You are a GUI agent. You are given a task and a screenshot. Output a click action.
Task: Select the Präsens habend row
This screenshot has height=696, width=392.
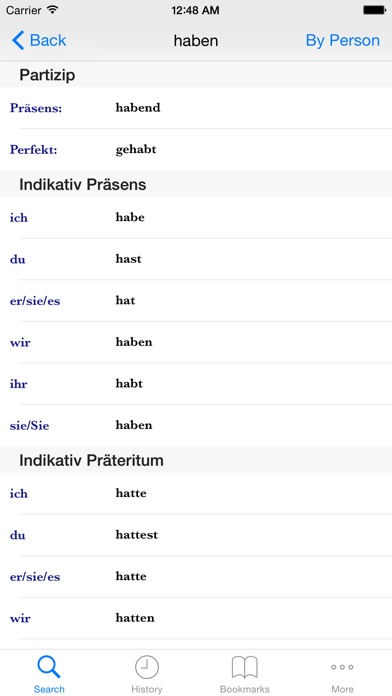tap(196, 108)
